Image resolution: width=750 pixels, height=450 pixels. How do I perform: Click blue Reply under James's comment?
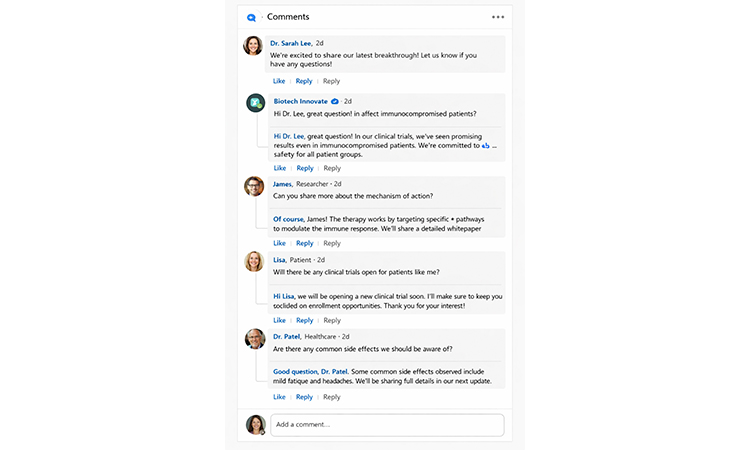point(304,243)
